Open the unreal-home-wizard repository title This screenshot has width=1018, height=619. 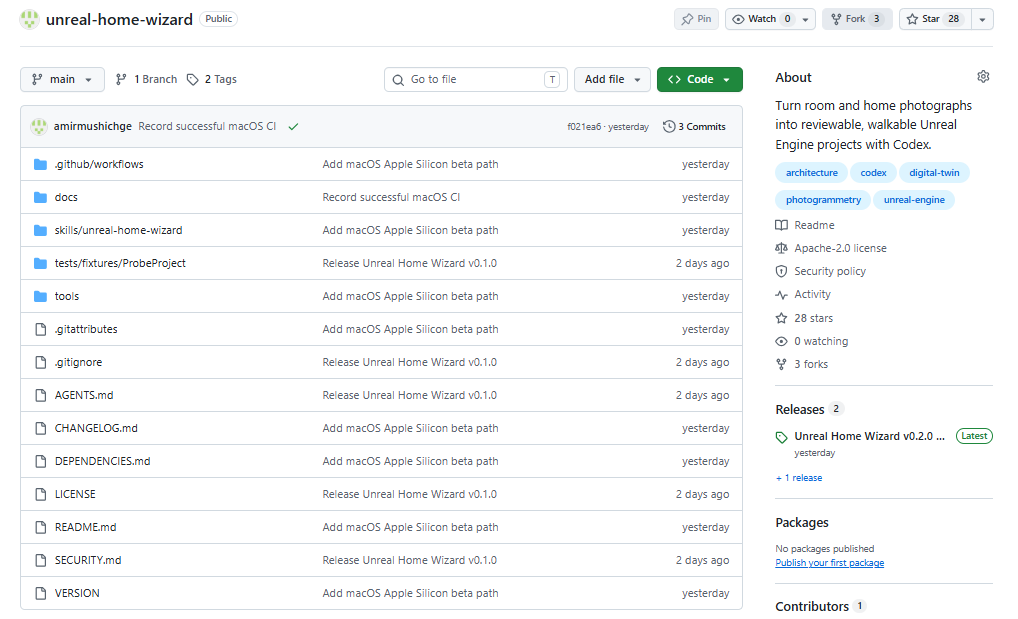119,19
